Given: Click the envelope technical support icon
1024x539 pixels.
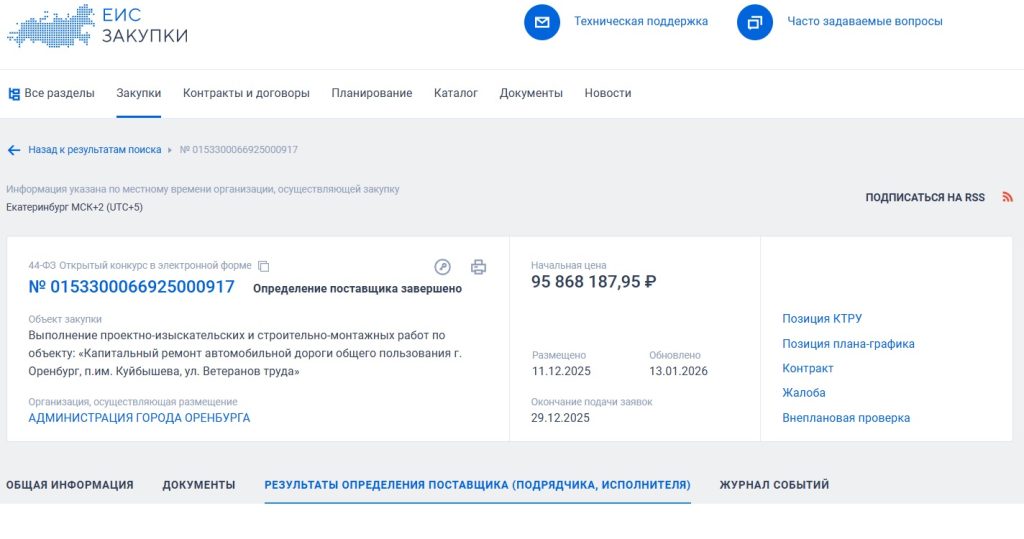Looking at the screenshot, I should 542,22.
